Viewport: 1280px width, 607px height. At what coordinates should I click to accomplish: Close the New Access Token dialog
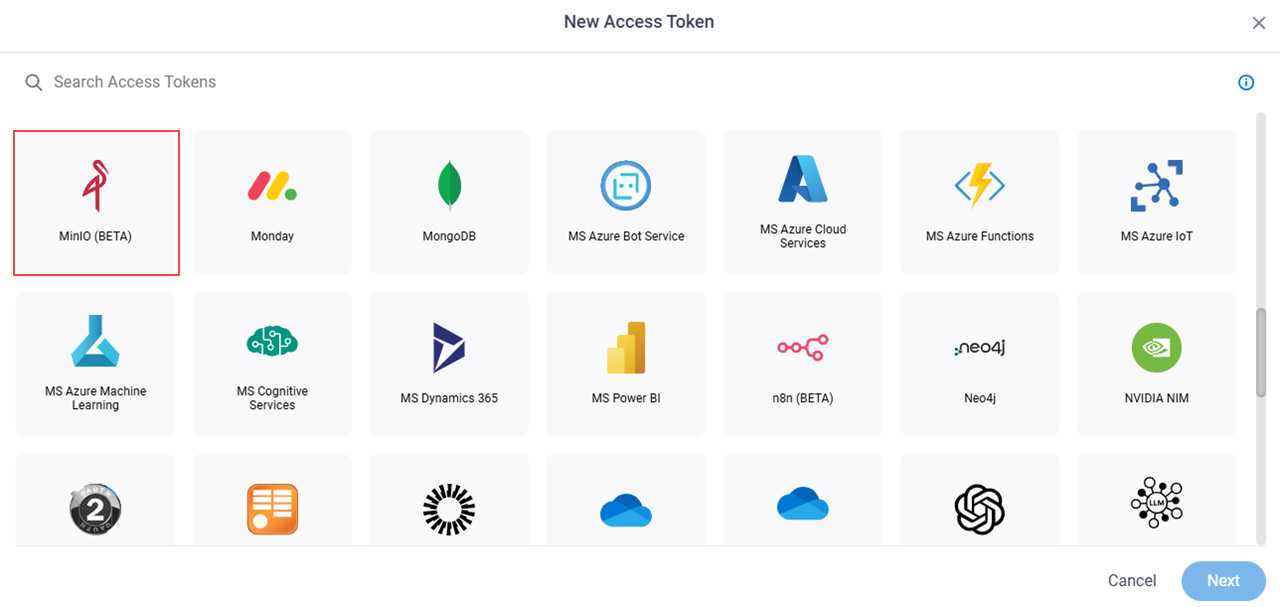[x=1259, y=23]
